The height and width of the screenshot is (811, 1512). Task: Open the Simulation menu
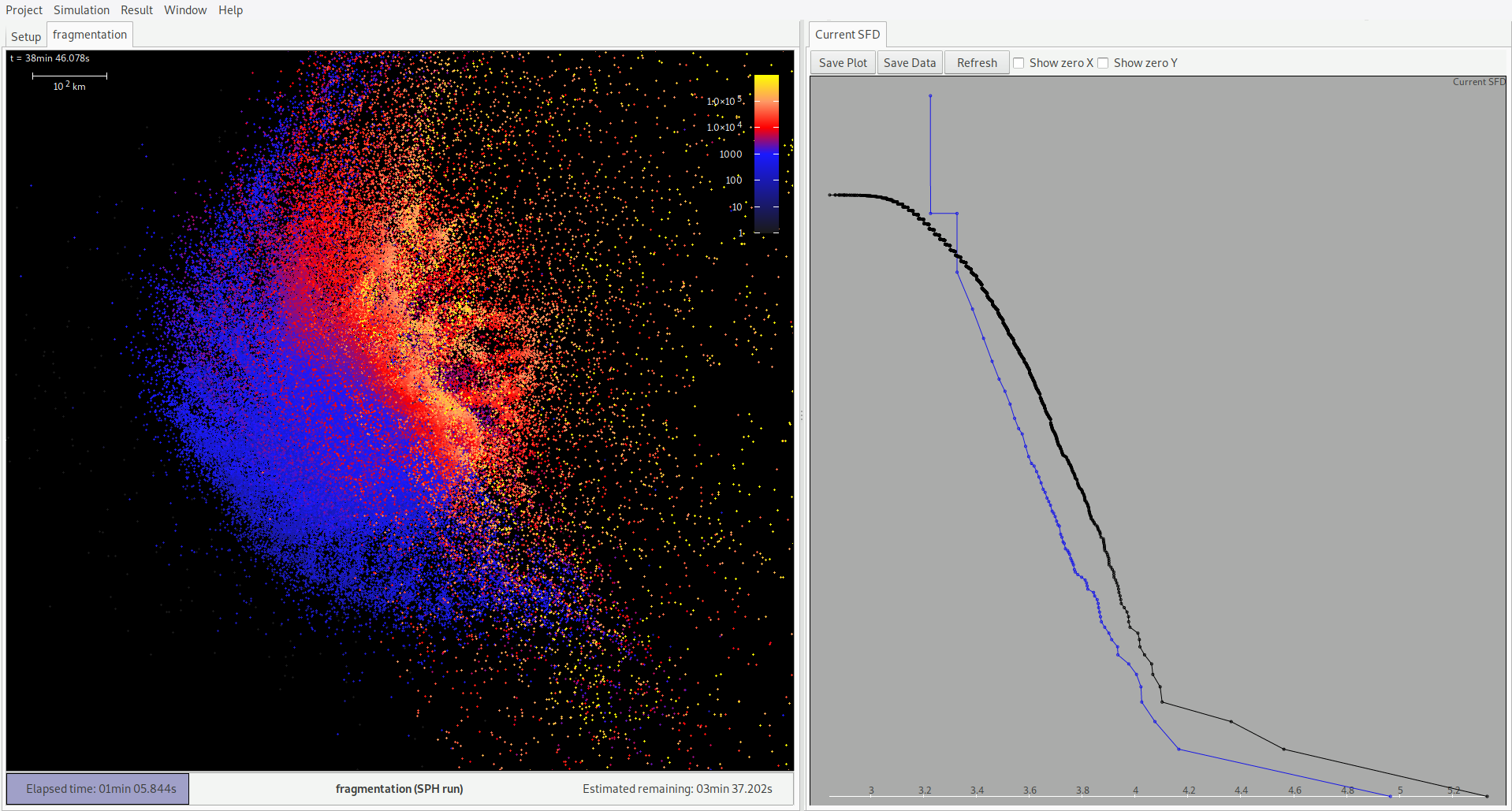(81, 10)
